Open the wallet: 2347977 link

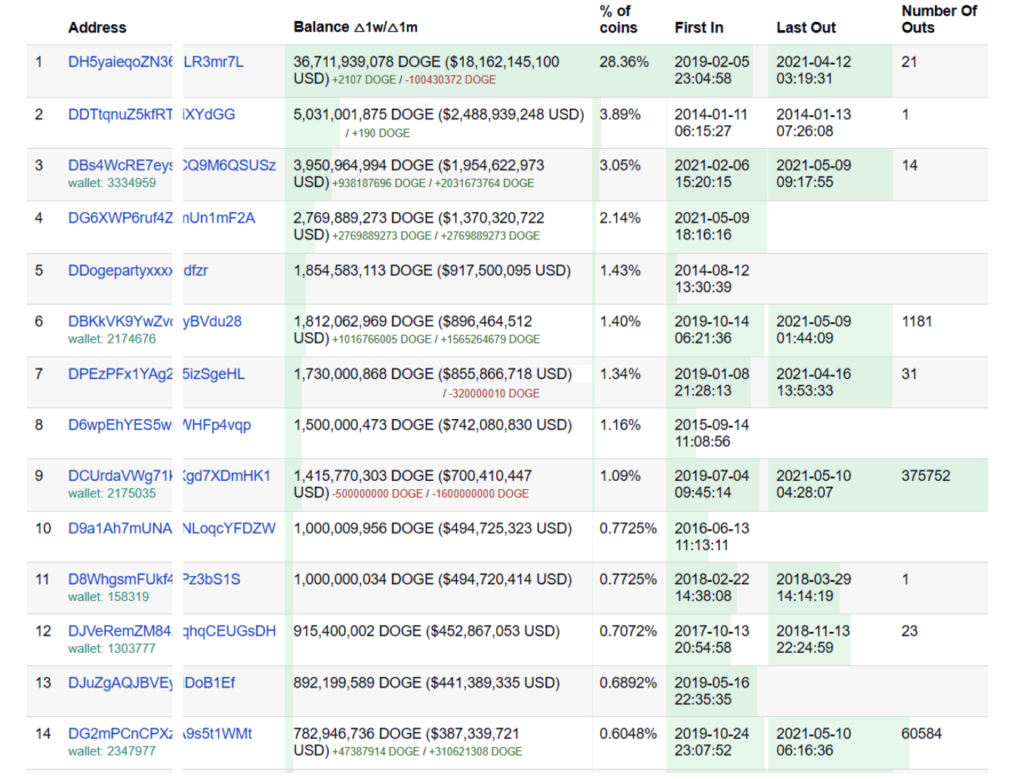(112, 752)
